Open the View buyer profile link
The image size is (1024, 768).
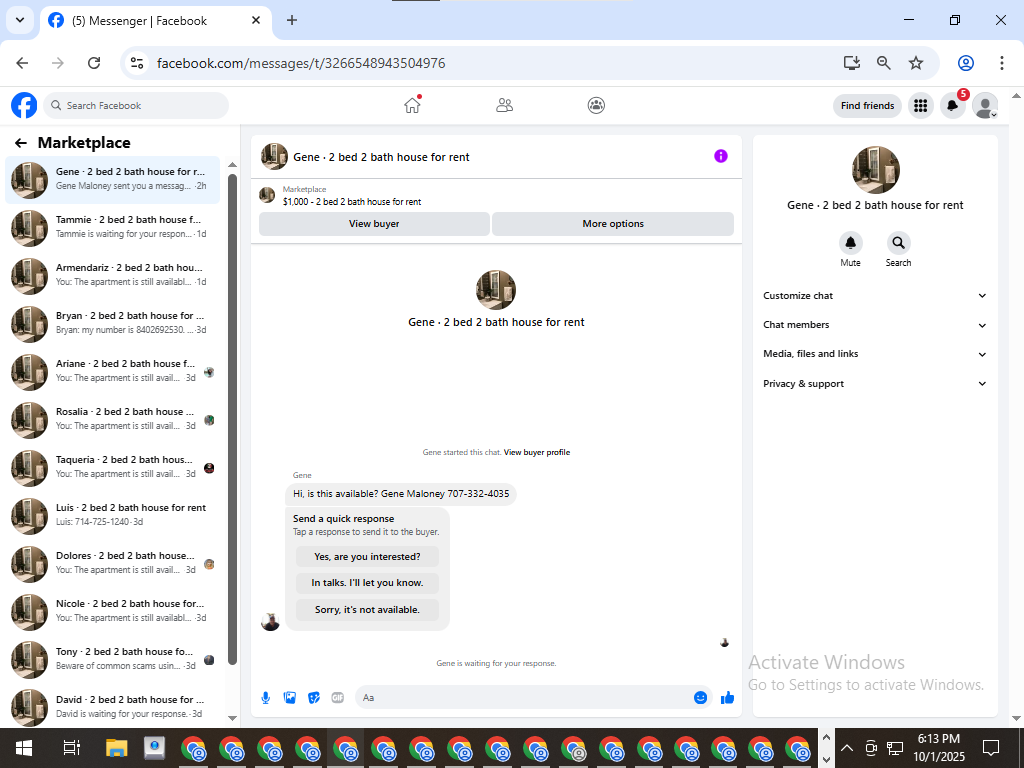pyautogui.click(x=537, y=453)
